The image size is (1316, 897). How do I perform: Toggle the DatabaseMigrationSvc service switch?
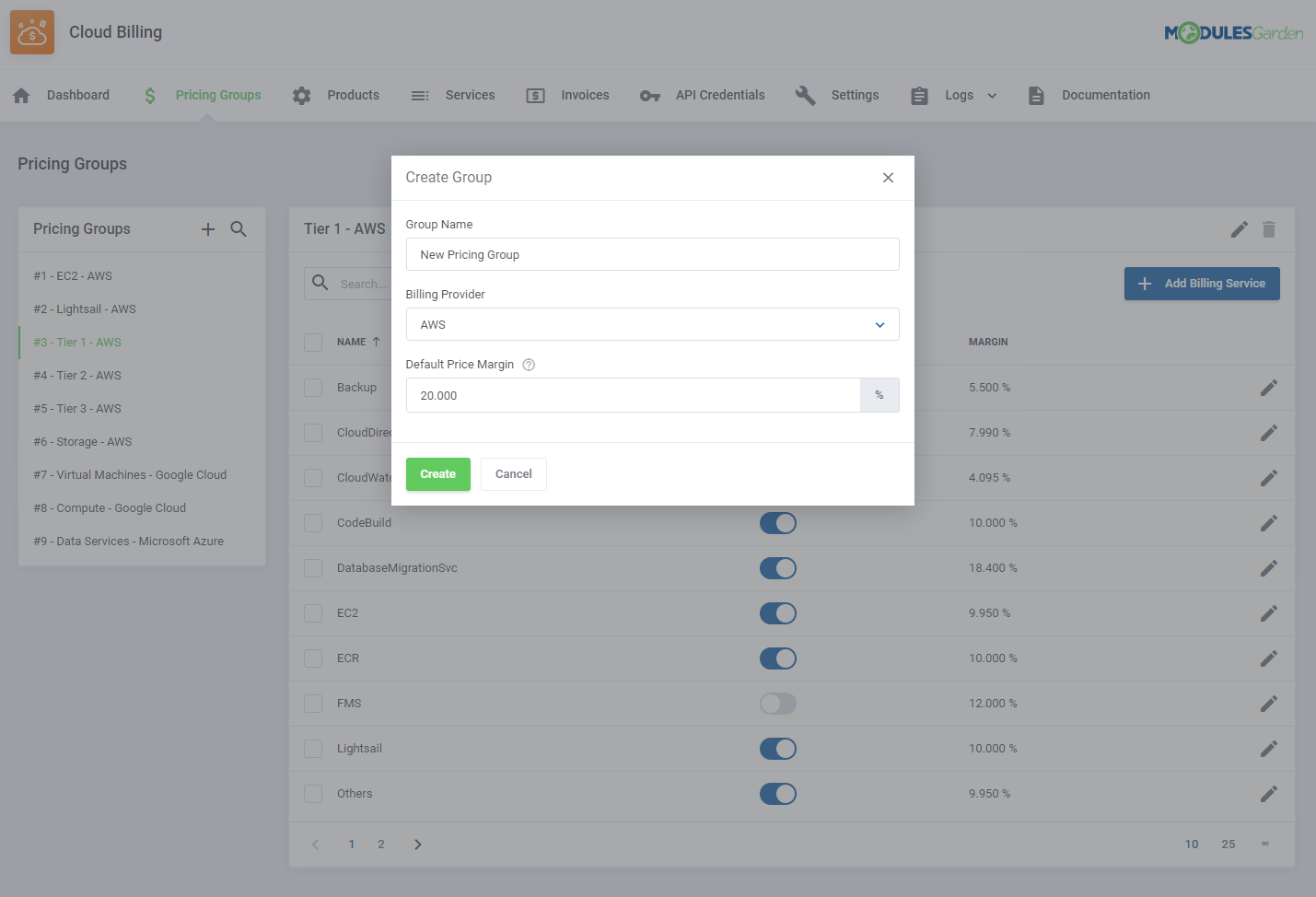778,568
